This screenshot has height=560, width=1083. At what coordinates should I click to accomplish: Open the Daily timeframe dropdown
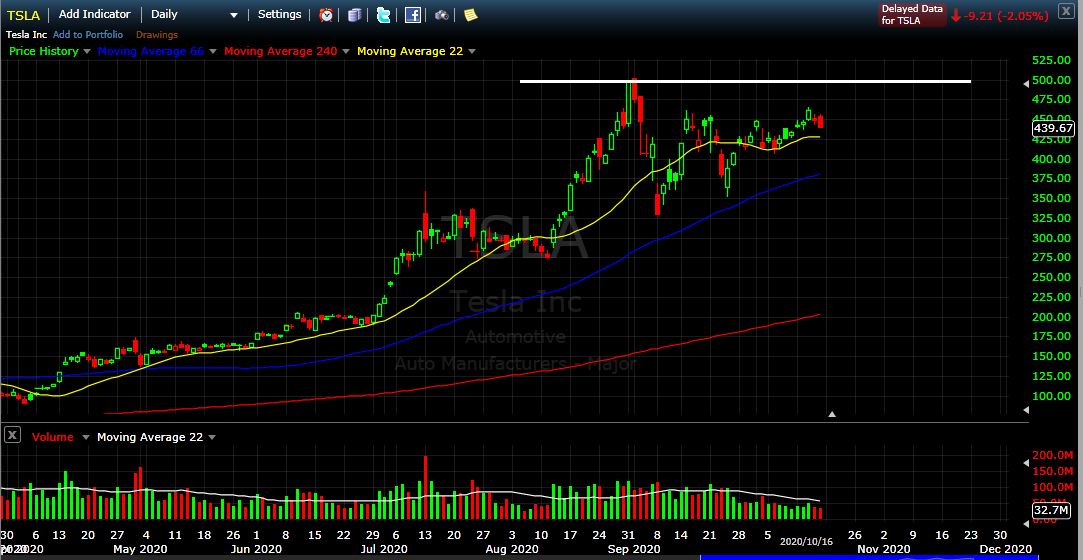pos(193,15)
